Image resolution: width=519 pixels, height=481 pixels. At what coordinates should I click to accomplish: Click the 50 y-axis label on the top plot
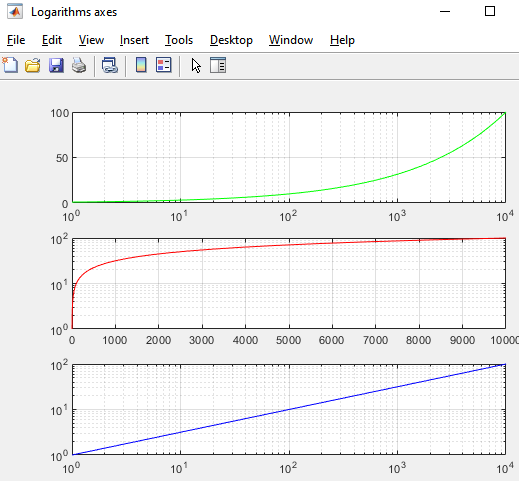point(62,158)
